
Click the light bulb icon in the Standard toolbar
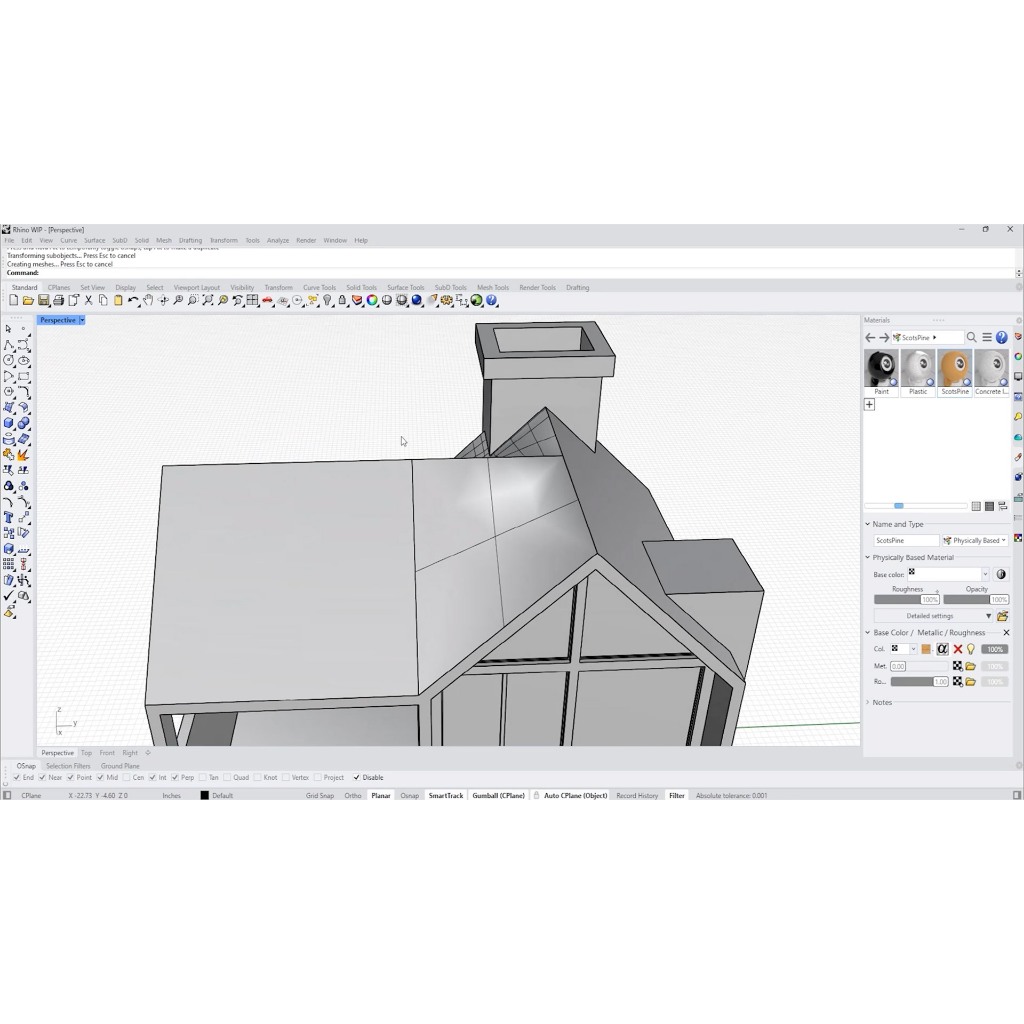327,300
